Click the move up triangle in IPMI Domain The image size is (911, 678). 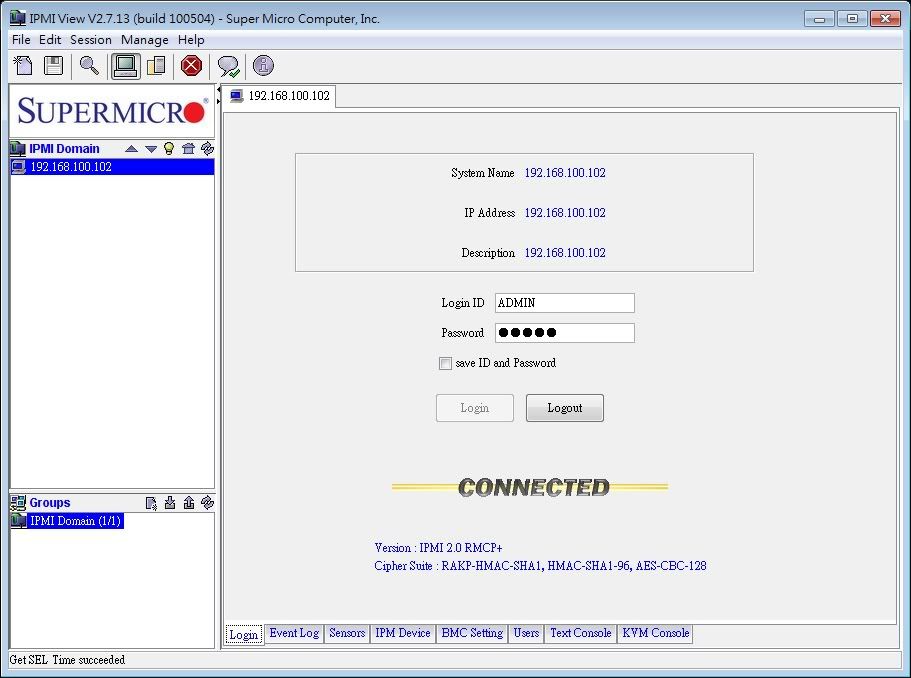pyautogui.click(x=131, y=149)
